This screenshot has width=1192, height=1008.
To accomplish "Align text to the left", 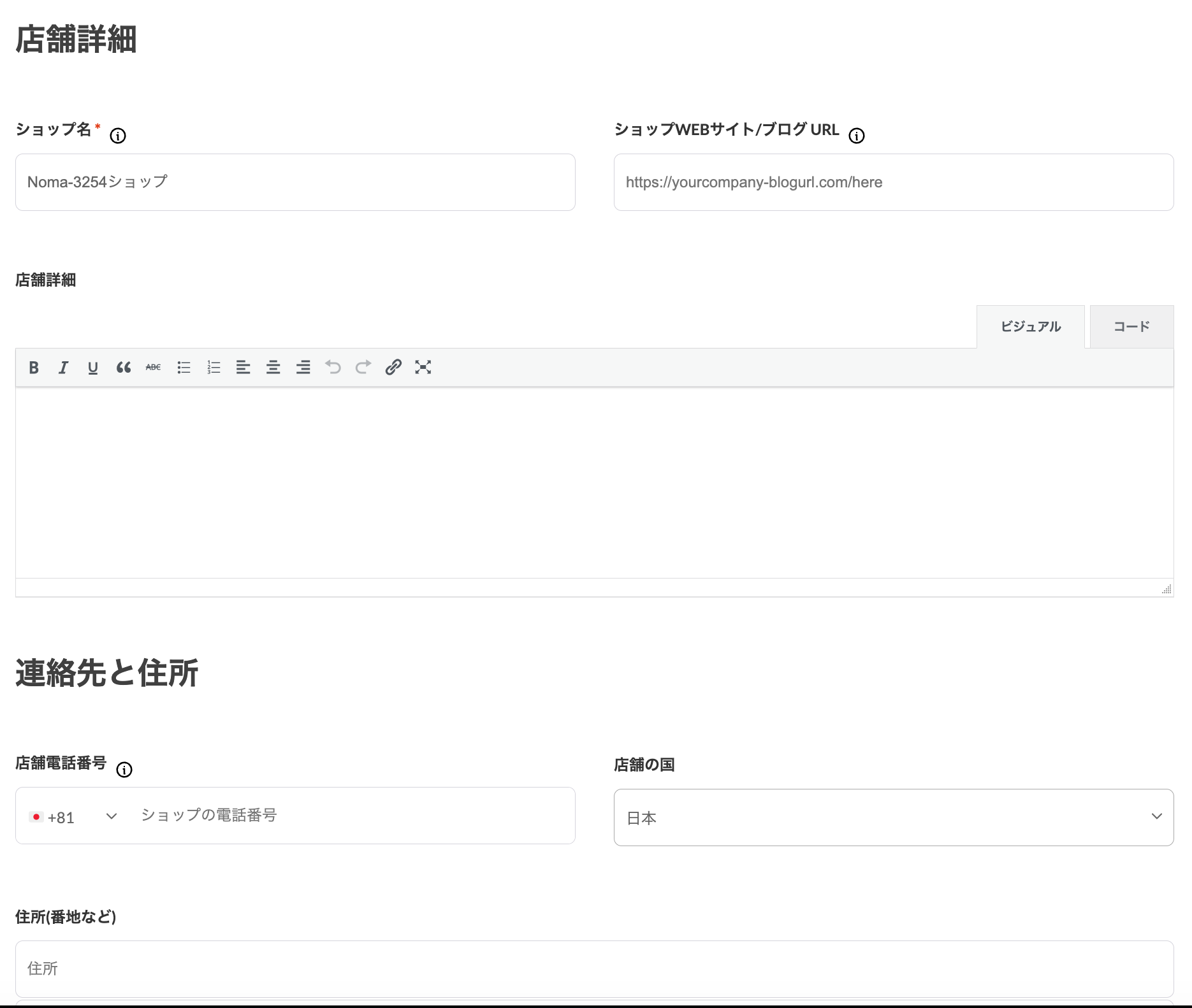I will pyautogui.click(x=243, y=368).
